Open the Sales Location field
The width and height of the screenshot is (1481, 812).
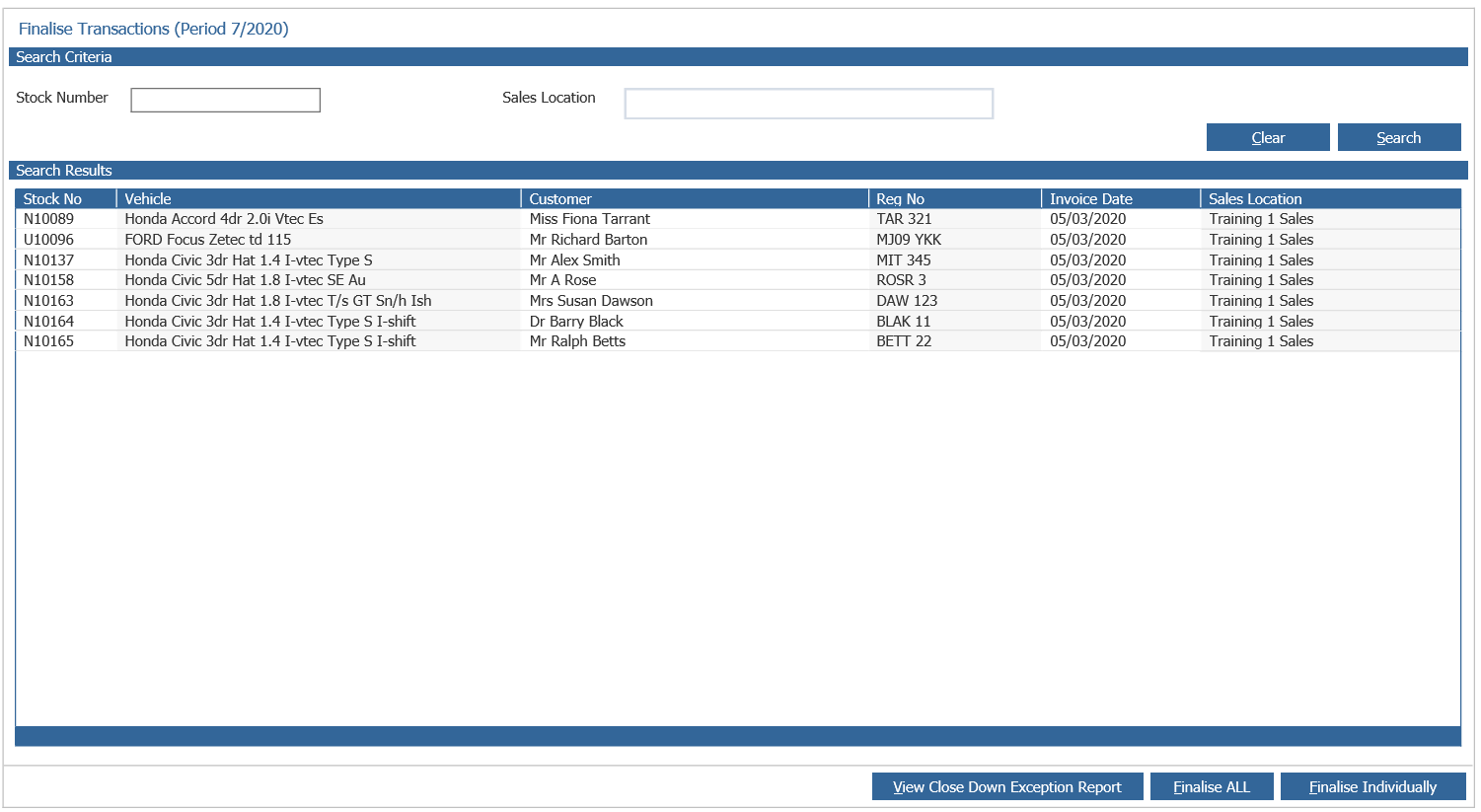pos(809,104)
